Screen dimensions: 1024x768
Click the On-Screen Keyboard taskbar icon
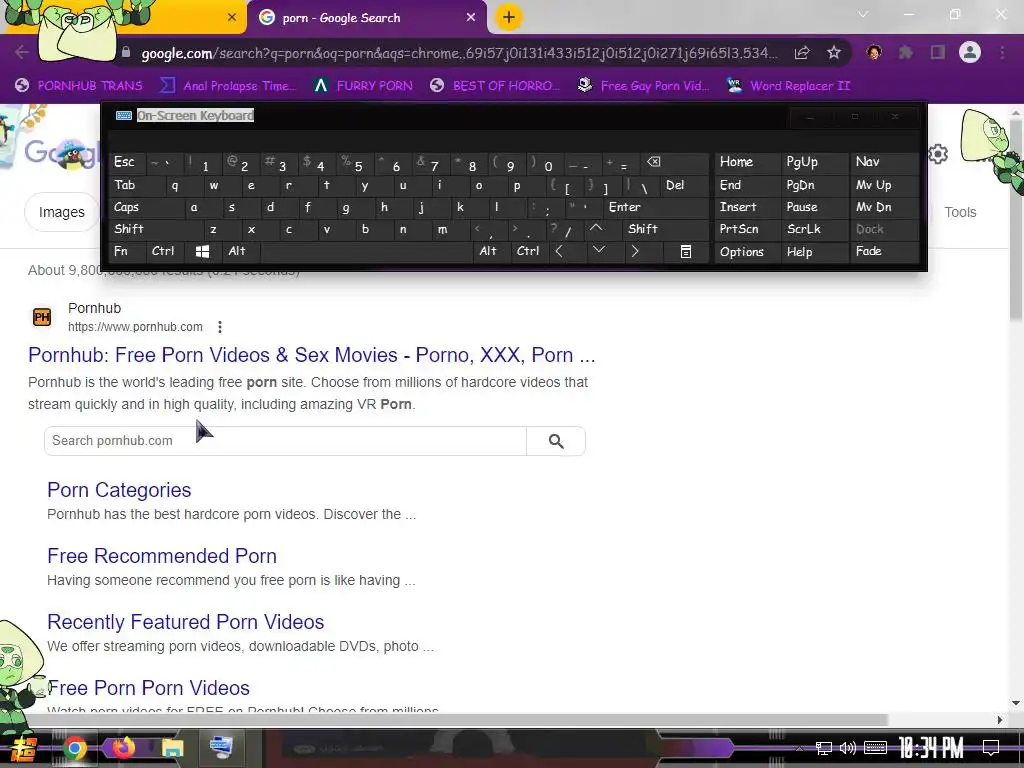coord(221,748)
